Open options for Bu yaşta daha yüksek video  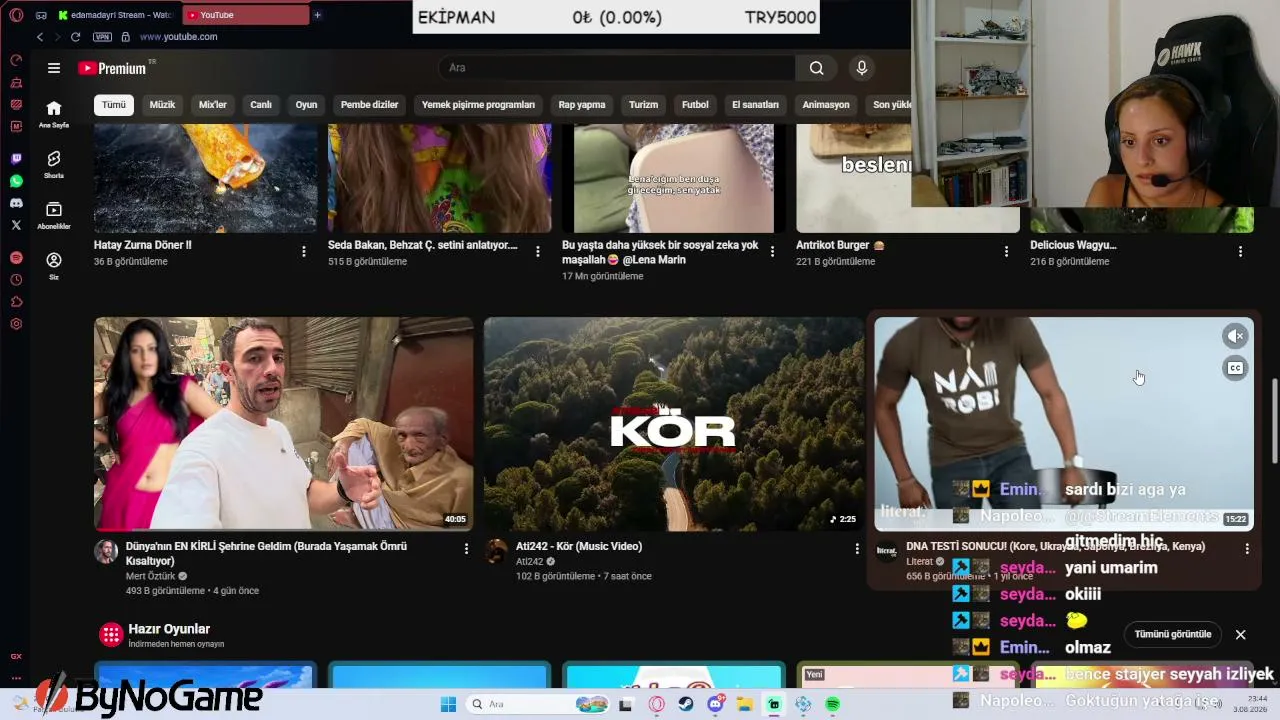point(772,252)
